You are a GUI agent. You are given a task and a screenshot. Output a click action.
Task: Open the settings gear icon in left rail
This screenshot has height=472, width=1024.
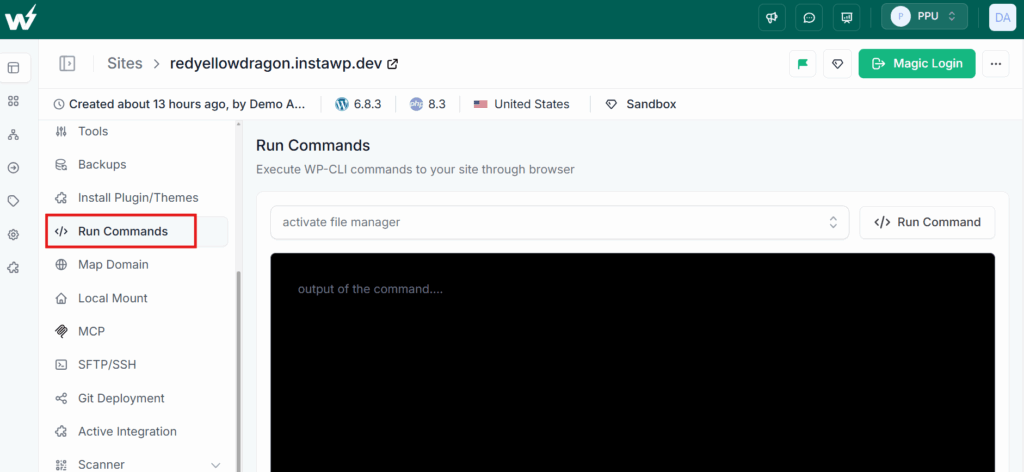(13, 234)
